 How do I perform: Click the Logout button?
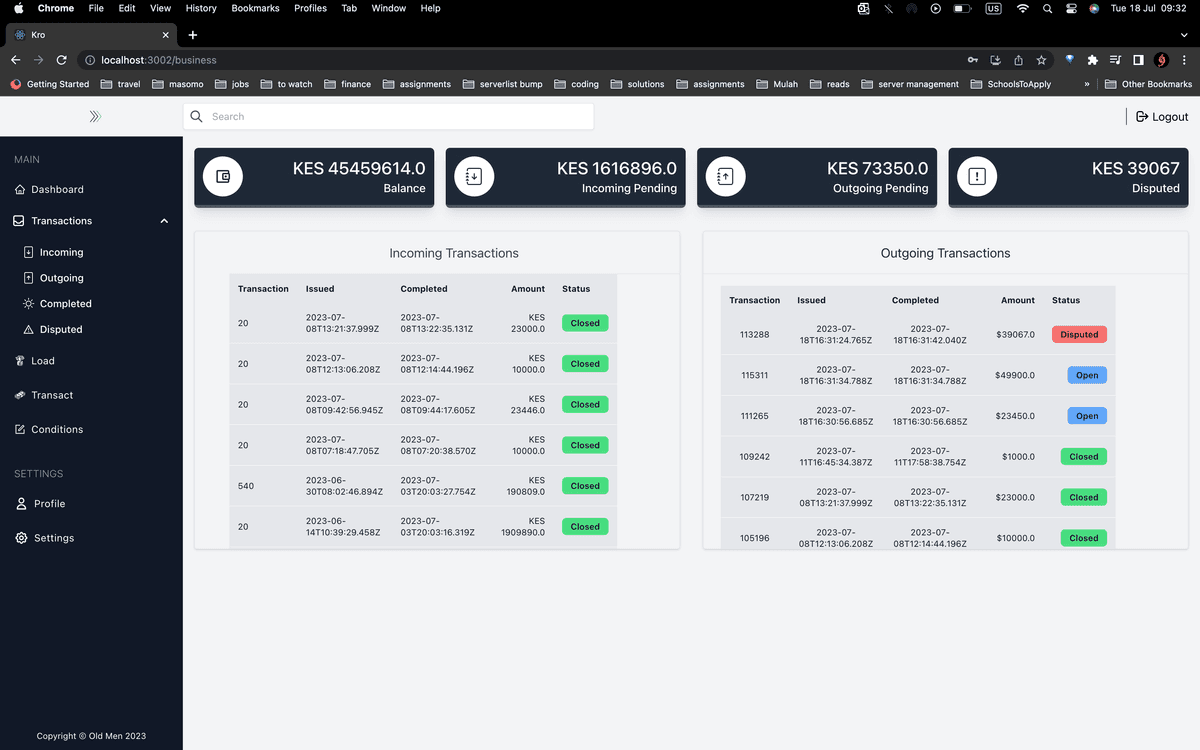click(1162, 117)
